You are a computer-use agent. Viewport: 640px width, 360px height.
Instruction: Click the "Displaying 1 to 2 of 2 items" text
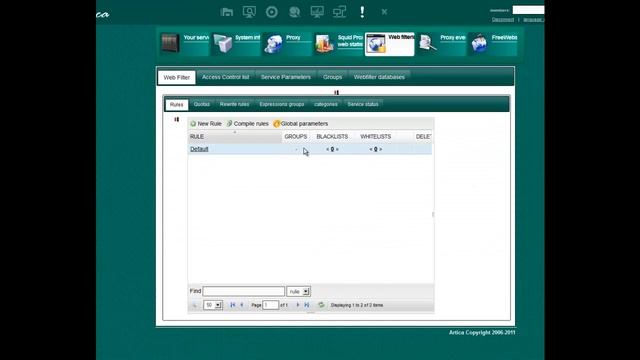click(x=357, y=305)
